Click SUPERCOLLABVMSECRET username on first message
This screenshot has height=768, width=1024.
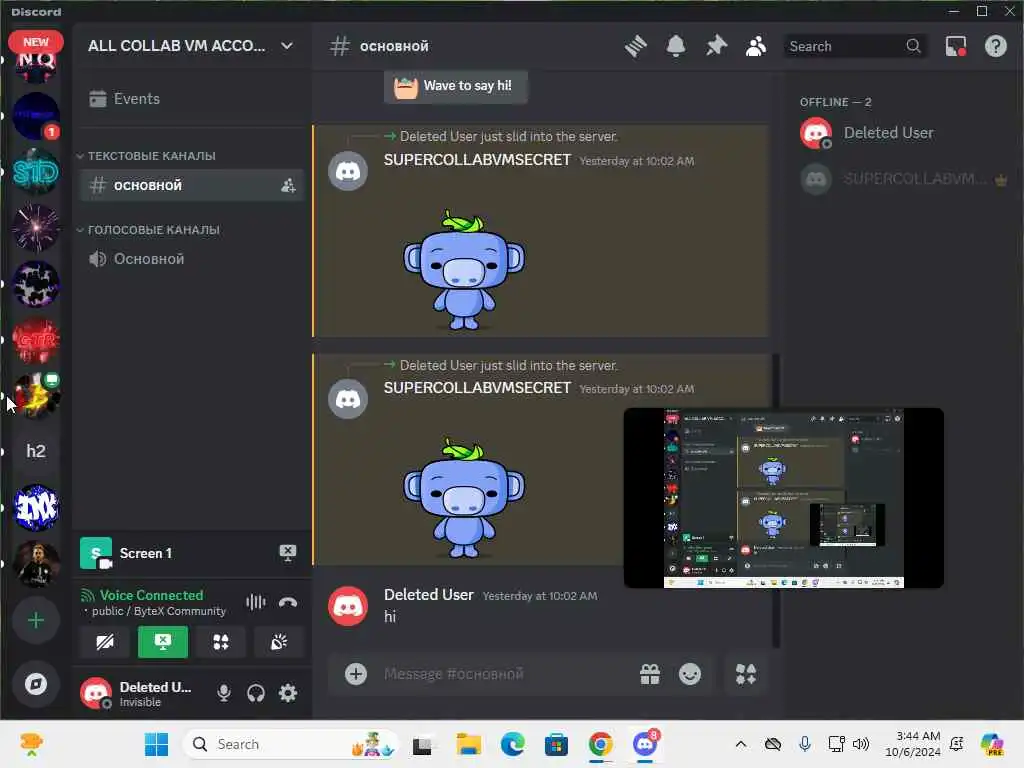(477, 160)
